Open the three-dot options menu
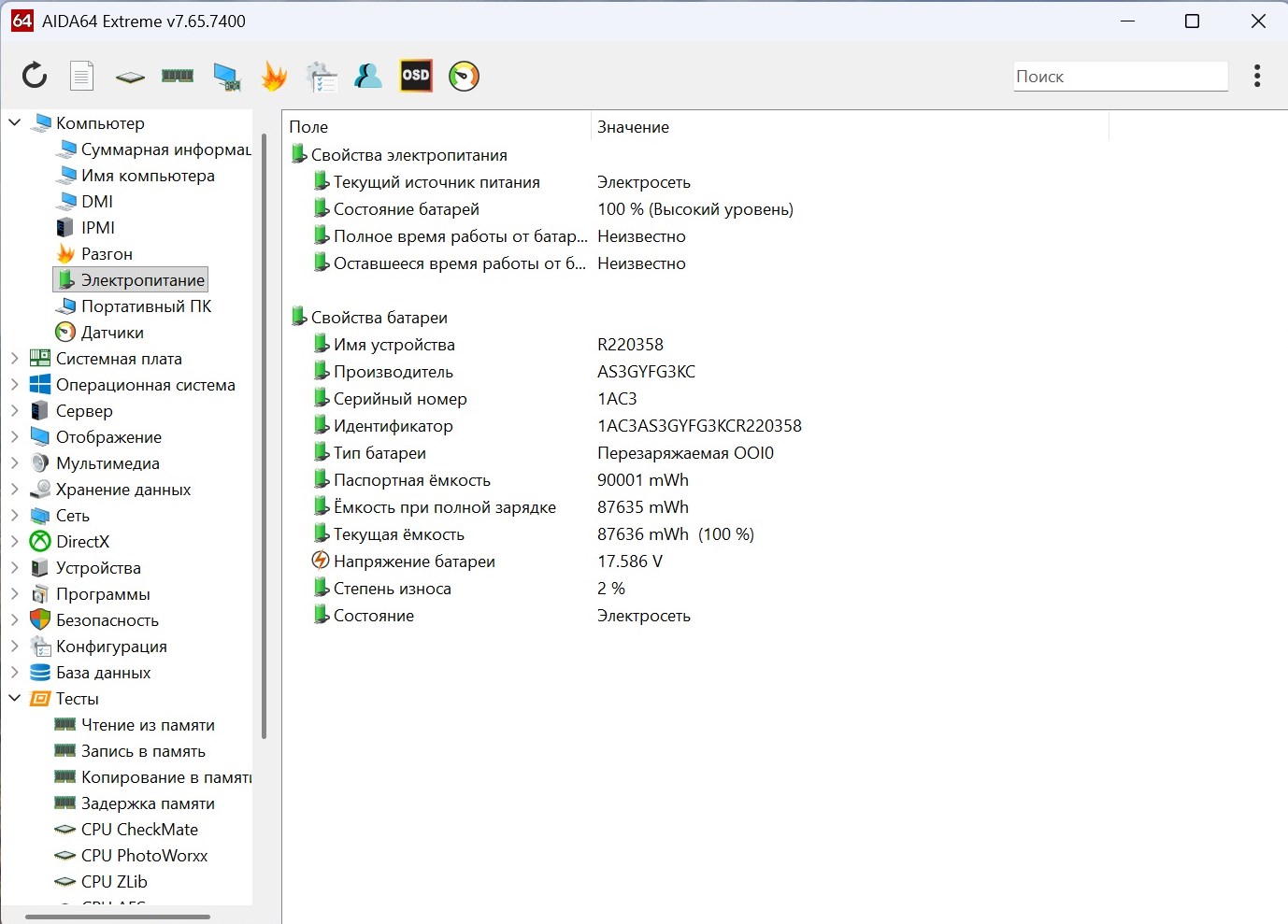 1257,76
